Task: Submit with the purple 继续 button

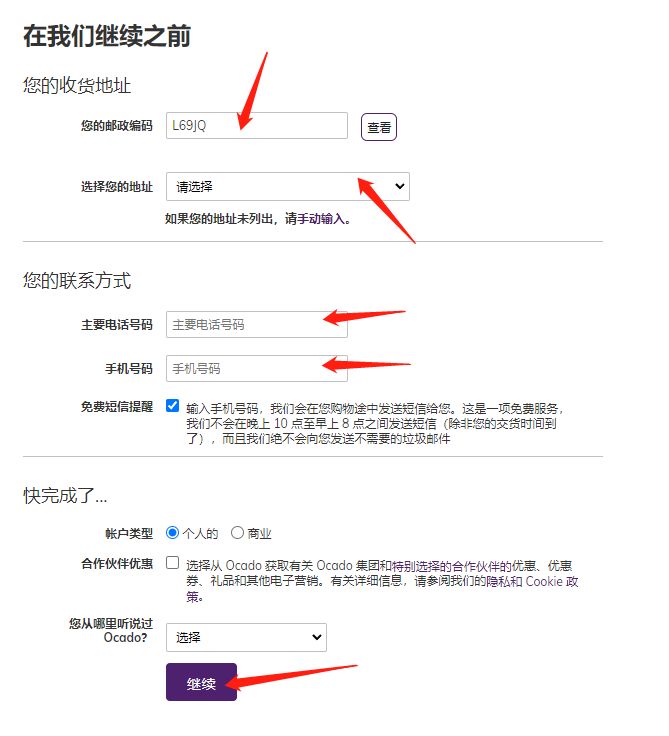Action: click(x=201, y=682)
